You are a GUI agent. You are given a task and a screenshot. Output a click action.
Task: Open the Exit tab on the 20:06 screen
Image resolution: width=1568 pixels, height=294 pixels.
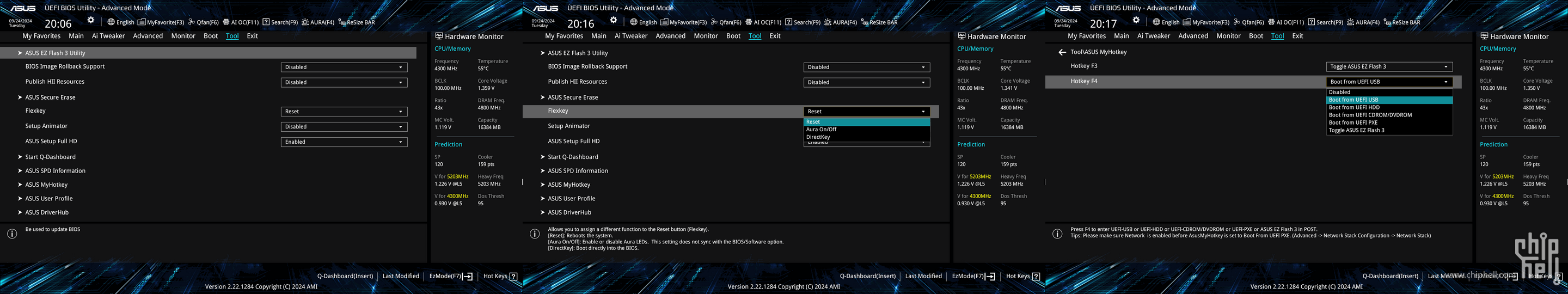[252, 36]
